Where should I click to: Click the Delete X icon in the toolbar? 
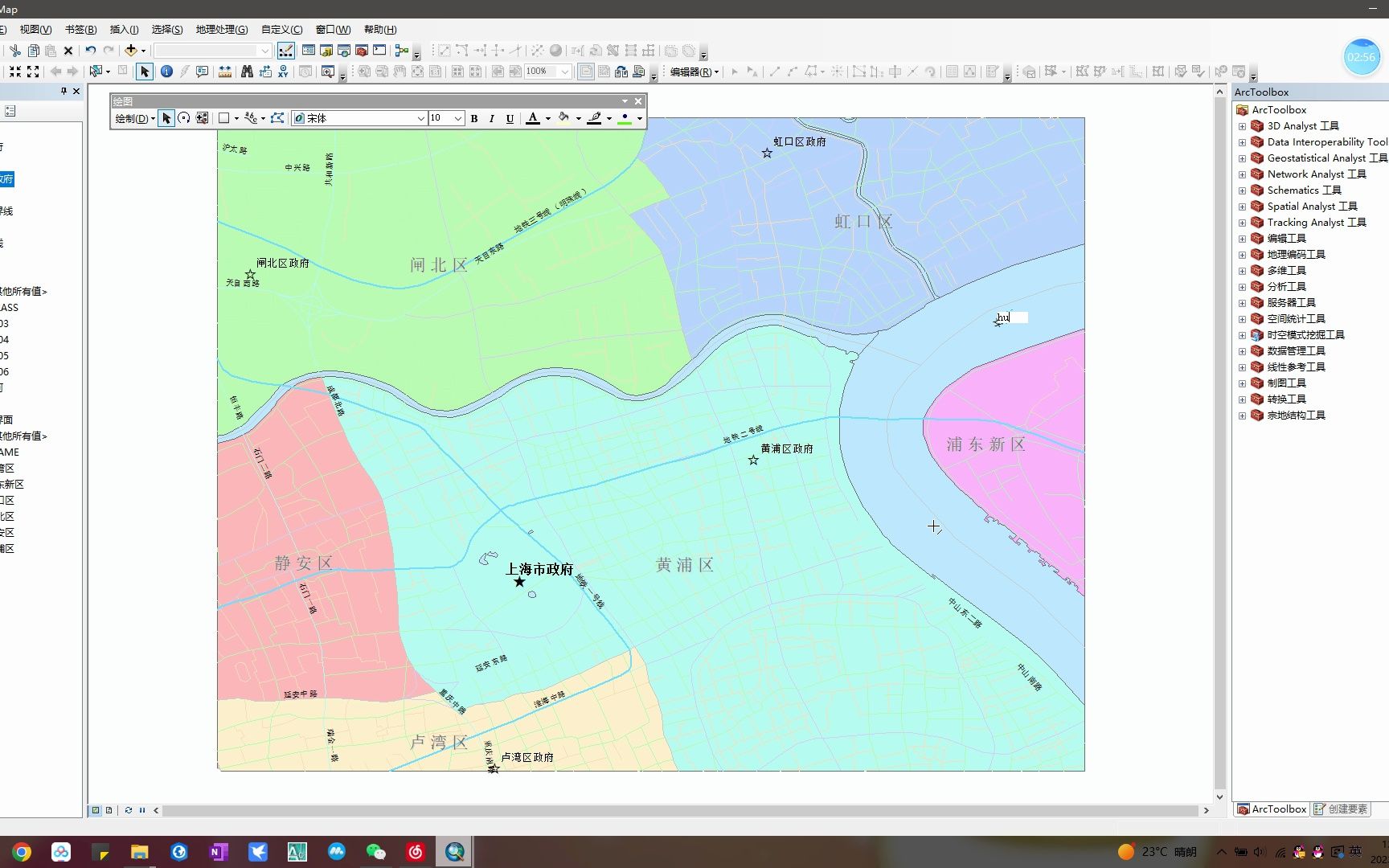tap(68, 51)
